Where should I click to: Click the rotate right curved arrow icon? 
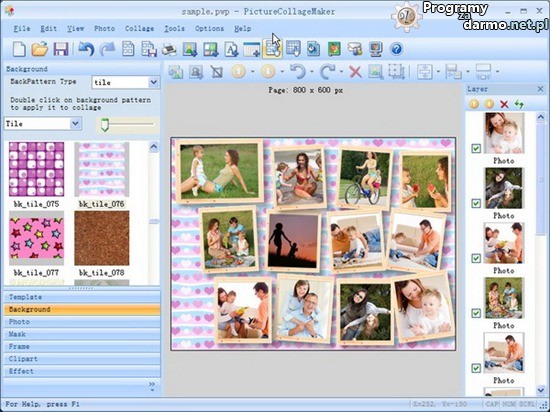click(x=327, y=72)
